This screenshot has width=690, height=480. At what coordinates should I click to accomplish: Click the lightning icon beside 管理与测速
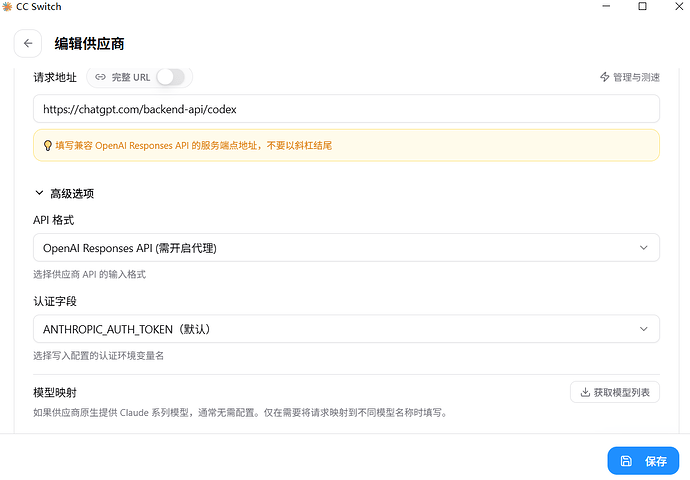[605, 77]
